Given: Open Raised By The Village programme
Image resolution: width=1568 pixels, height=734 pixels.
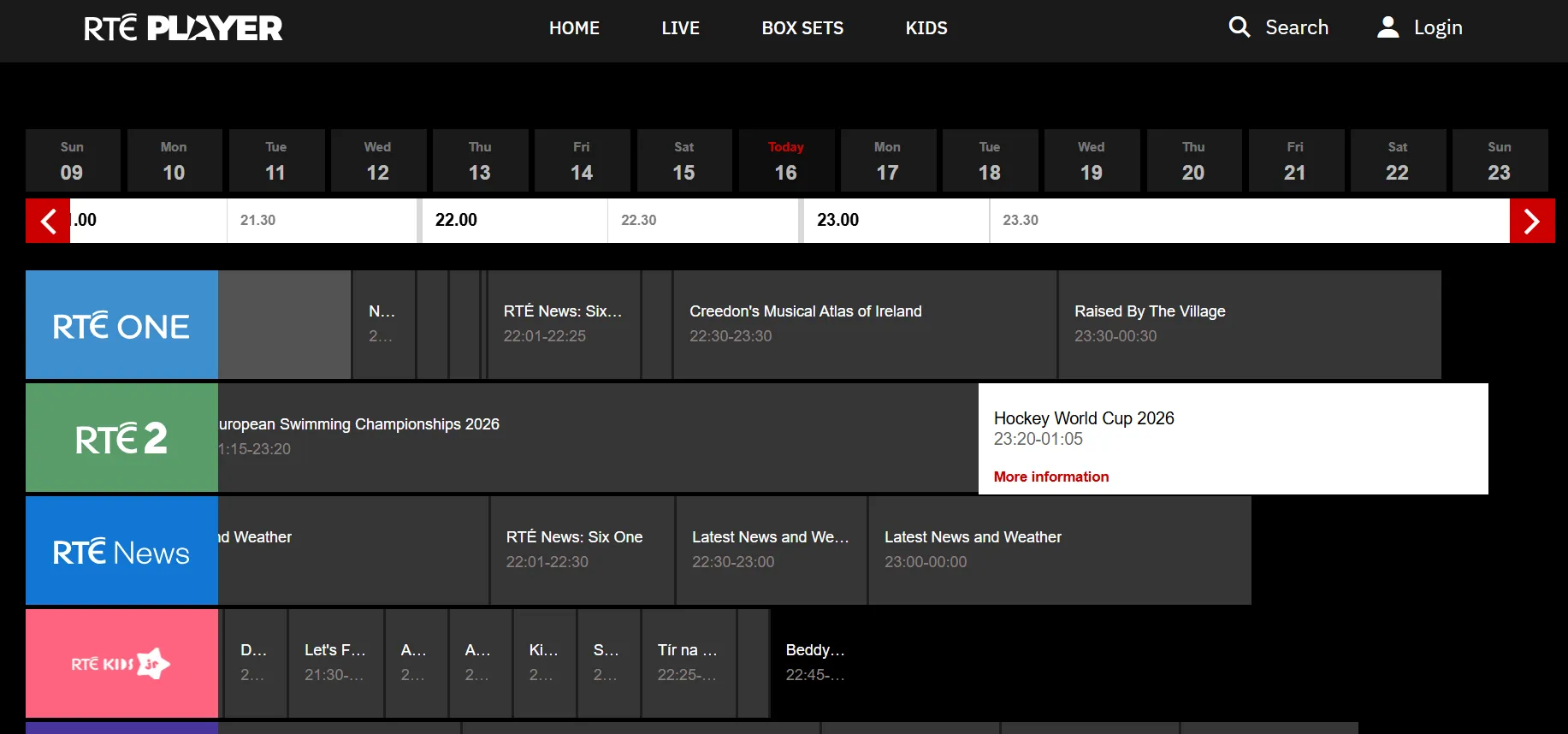Looking at the screenshot, I should coord(1250,325).
